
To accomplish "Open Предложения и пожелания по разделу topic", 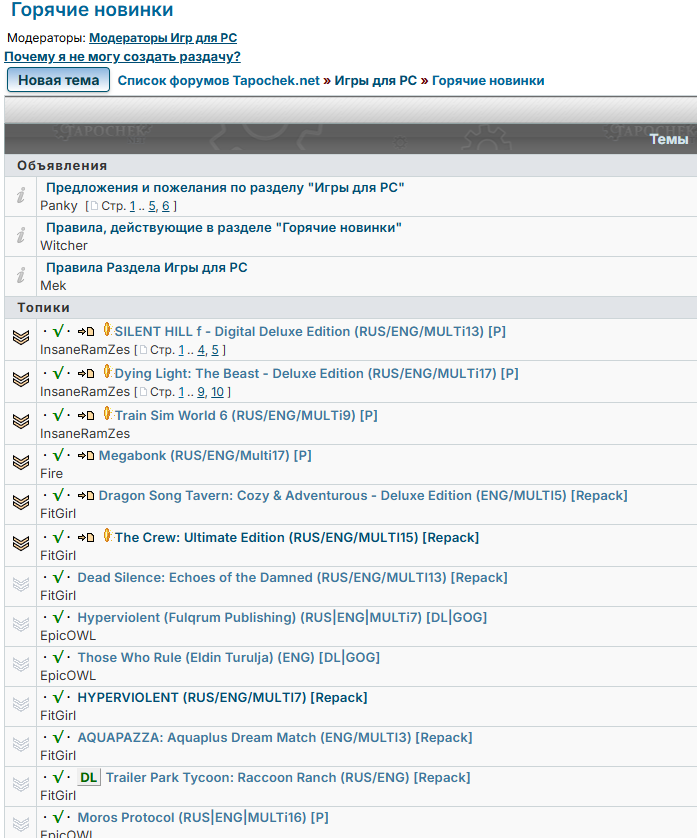I will tap(225, 188).
